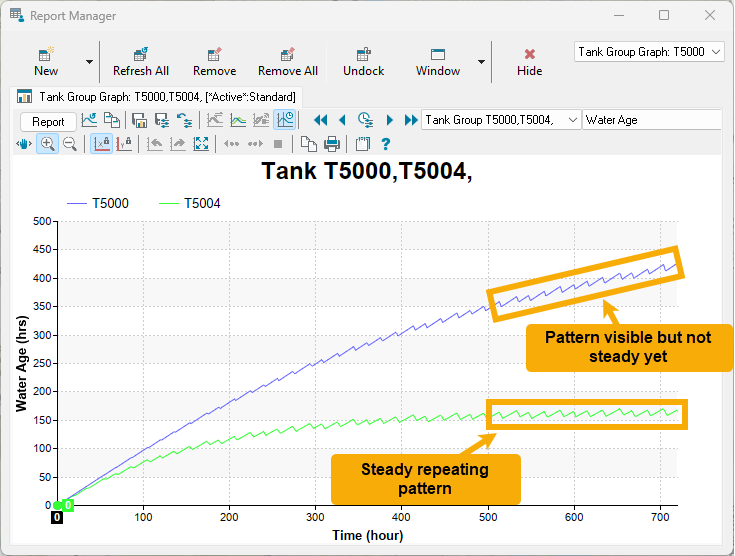
Task: Click the T5004 legend entry
Action: 190,203
